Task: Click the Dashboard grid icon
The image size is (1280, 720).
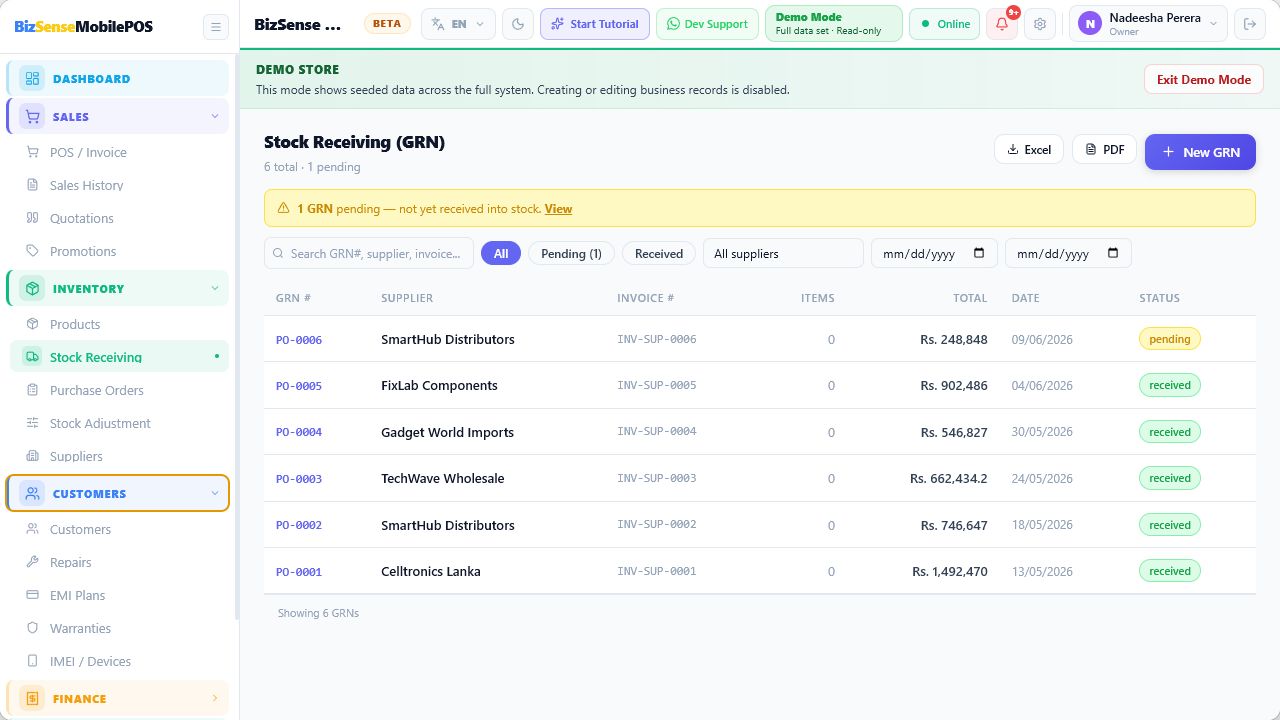Action: [x=32, y=79]
